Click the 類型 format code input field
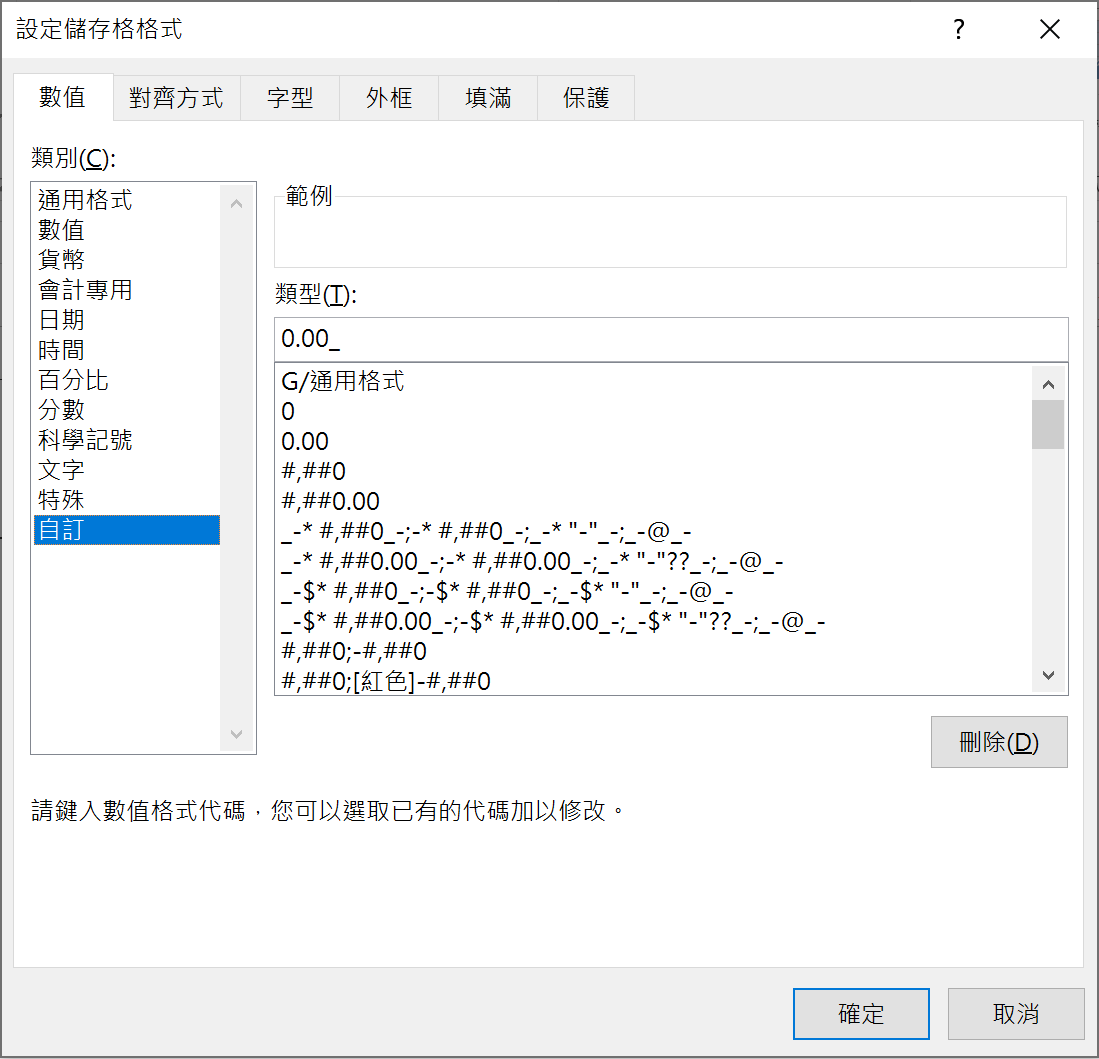The width and height of the screenshot is (1099, 1059). coord(671,339)
